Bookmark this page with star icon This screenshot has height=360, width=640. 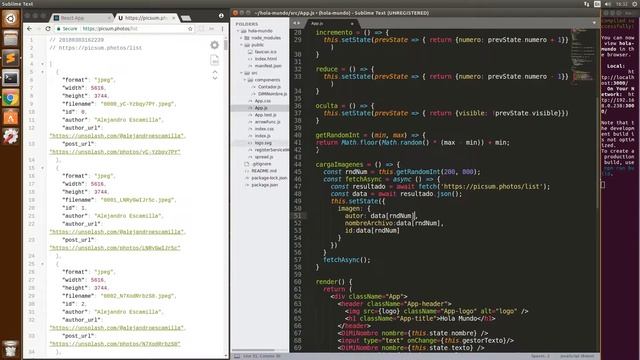[190, 29]
